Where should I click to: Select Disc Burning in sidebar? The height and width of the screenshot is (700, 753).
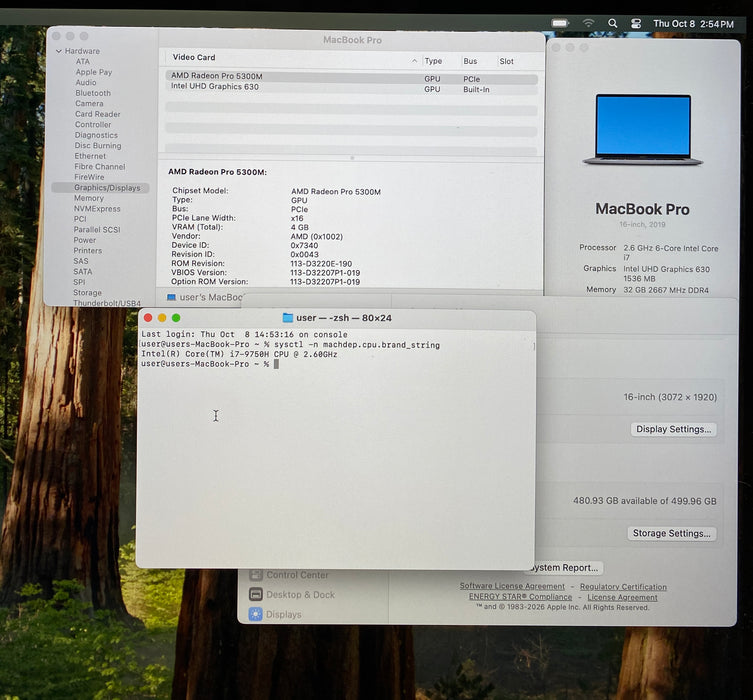pos(97,145)
